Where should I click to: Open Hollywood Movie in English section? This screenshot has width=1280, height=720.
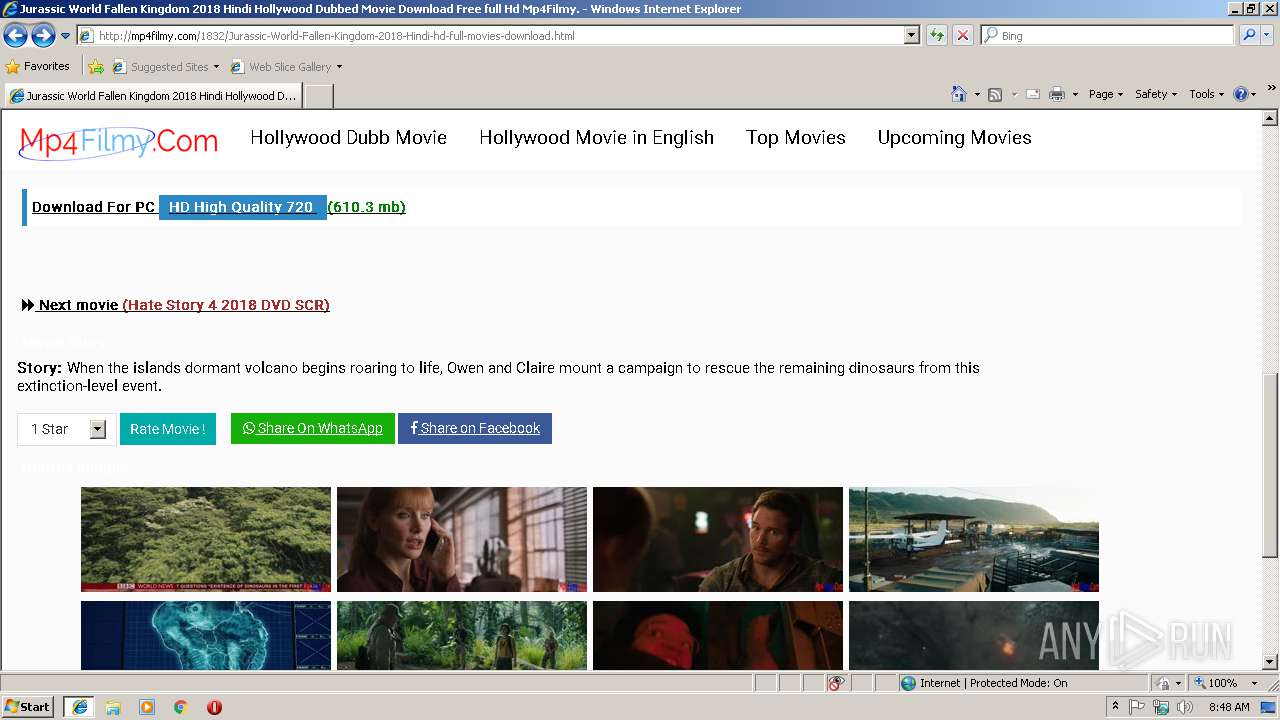pyautogui.click(x=596, y=138)
